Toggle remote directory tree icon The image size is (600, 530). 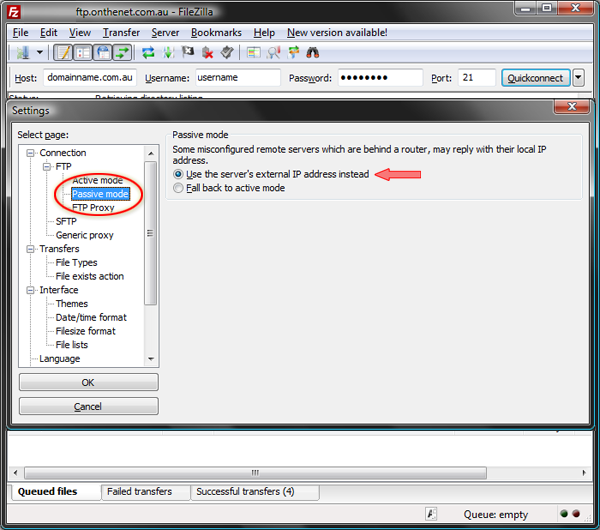(x=103, y=52)
